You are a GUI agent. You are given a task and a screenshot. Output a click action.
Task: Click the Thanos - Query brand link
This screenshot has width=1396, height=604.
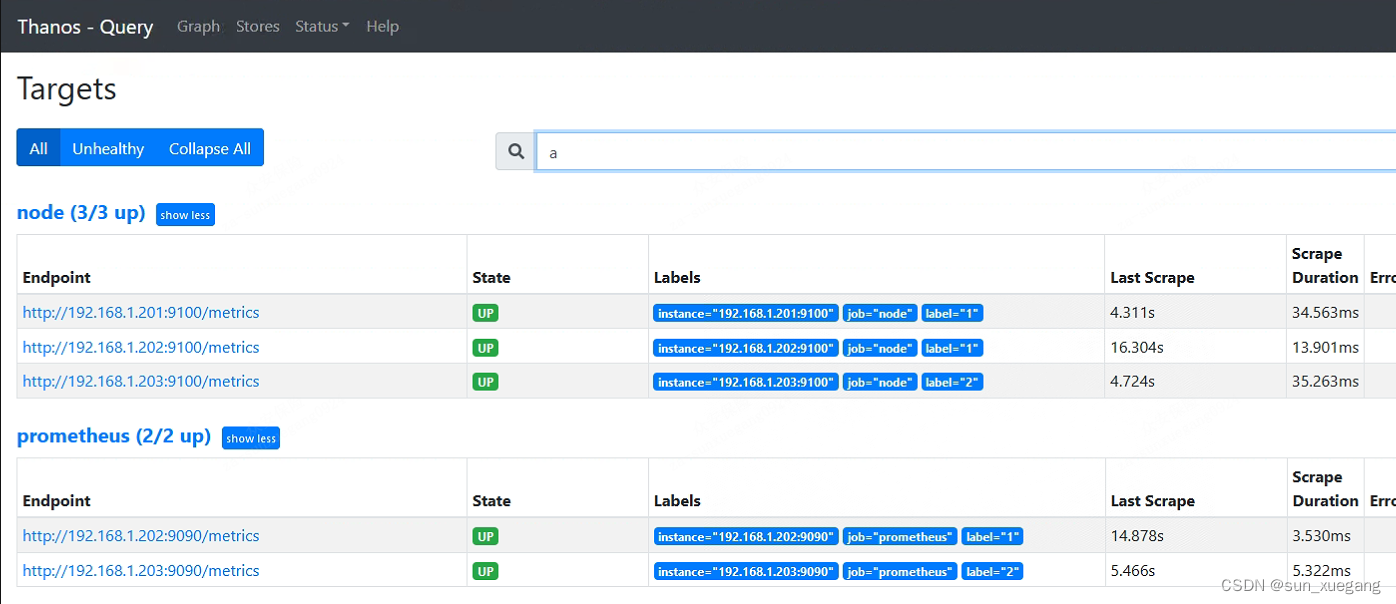(x=85, y=27)
